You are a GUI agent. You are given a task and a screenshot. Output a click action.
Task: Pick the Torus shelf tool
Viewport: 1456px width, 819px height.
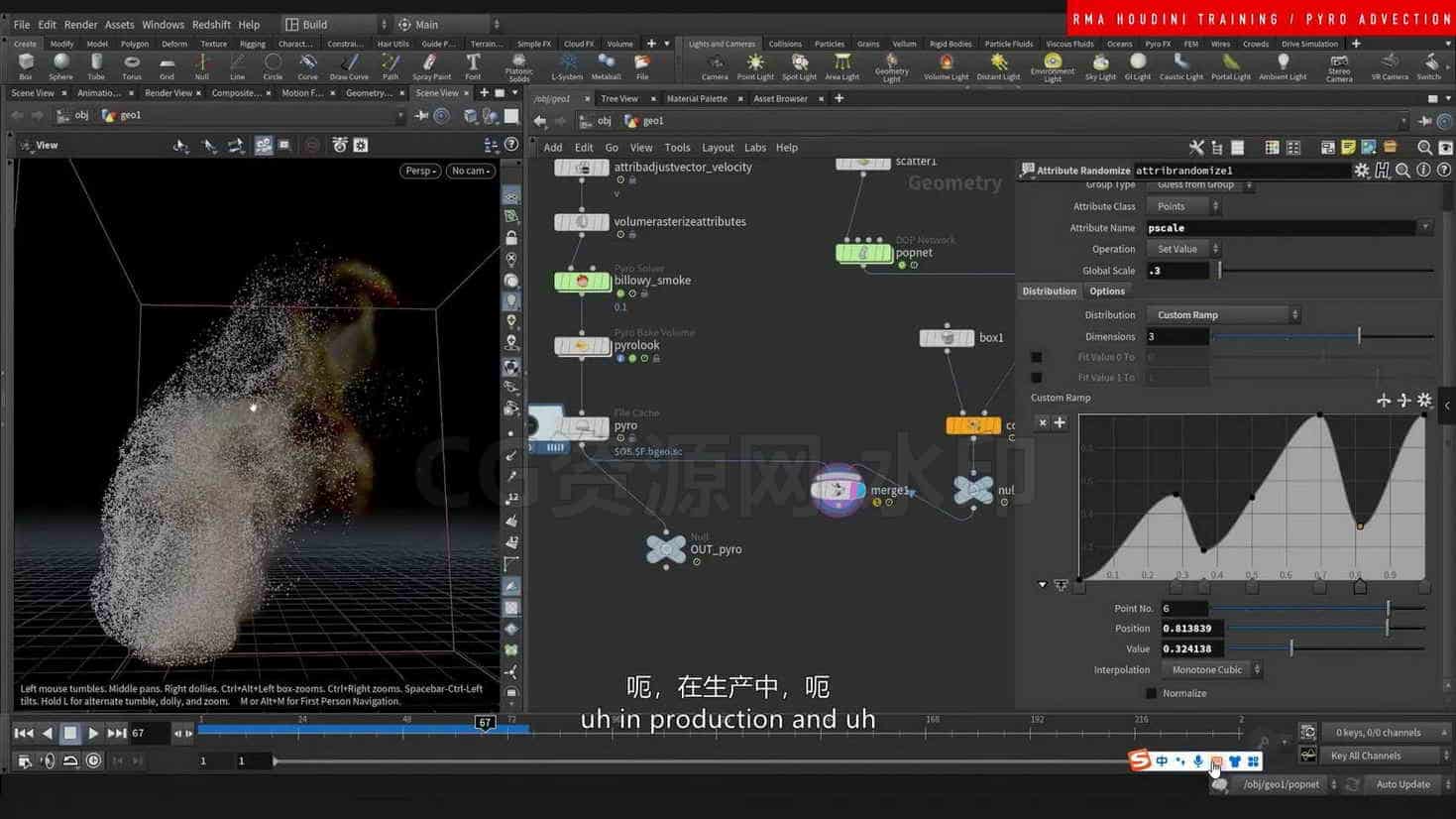coord(131,66)
